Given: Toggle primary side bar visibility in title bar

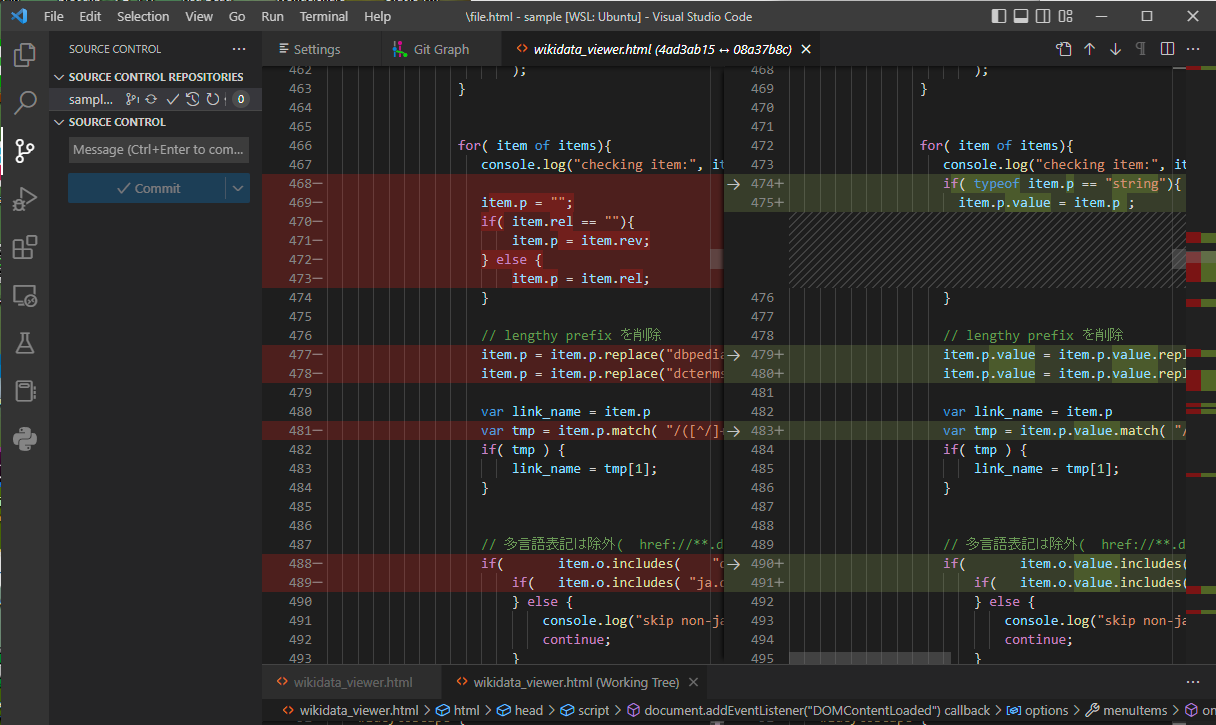Looking at the screenshot, I should [x=999, y=17].
